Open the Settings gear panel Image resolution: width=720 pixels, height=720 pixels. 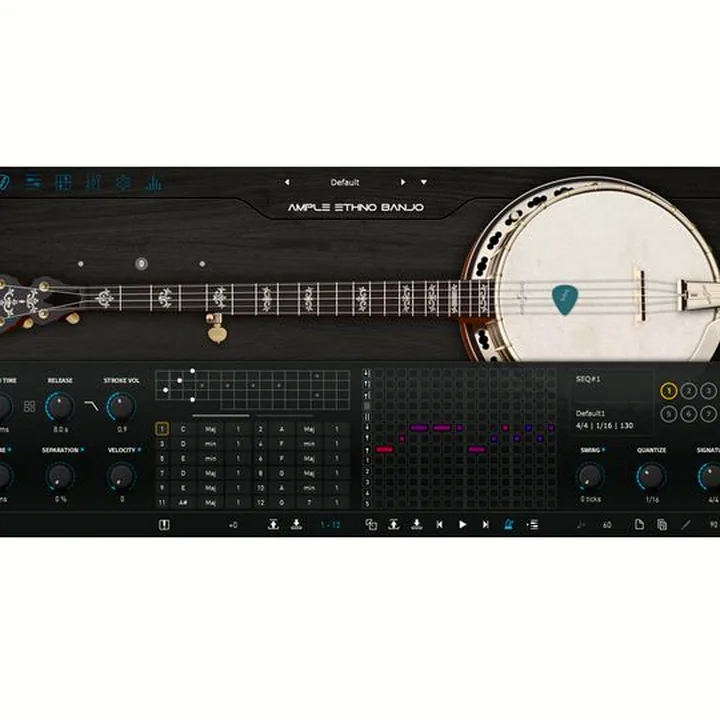pyautogui.click(x=123, y=182)
